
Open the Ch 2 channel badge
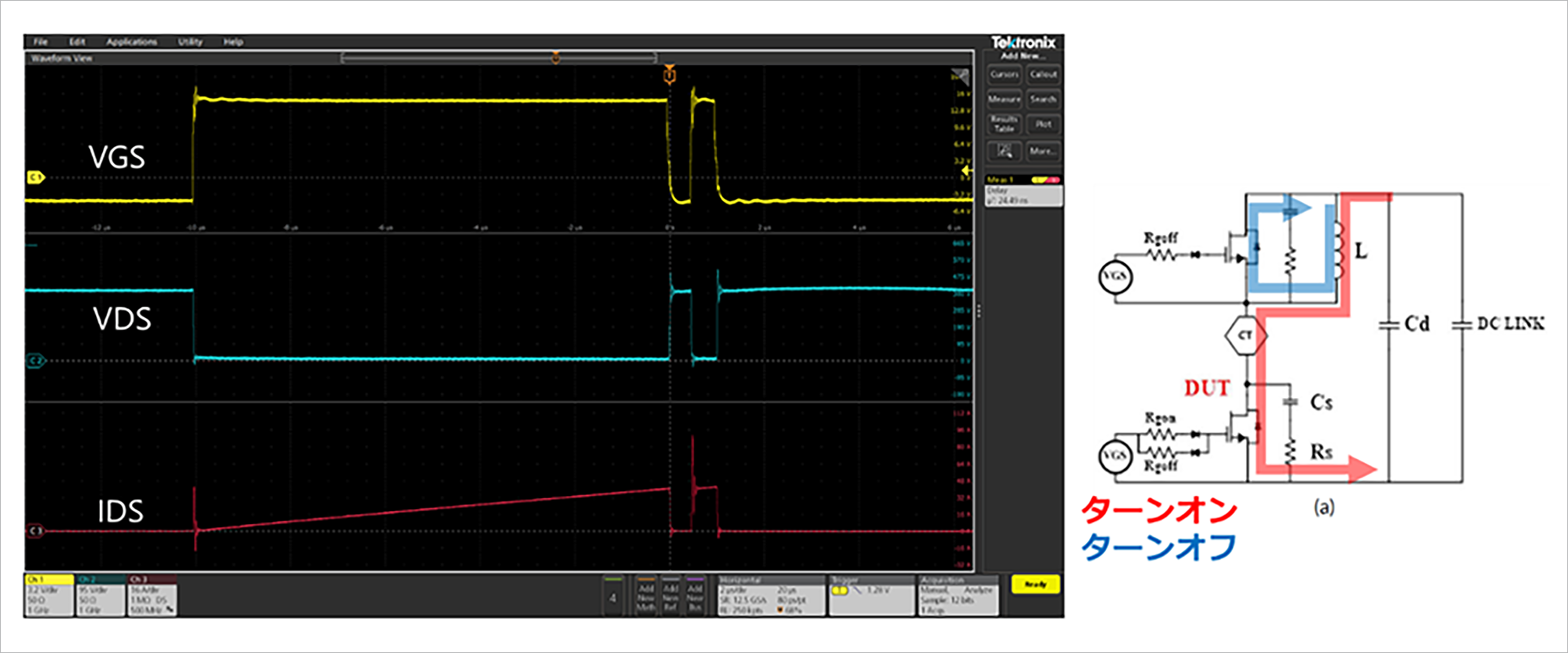point(100,595)
